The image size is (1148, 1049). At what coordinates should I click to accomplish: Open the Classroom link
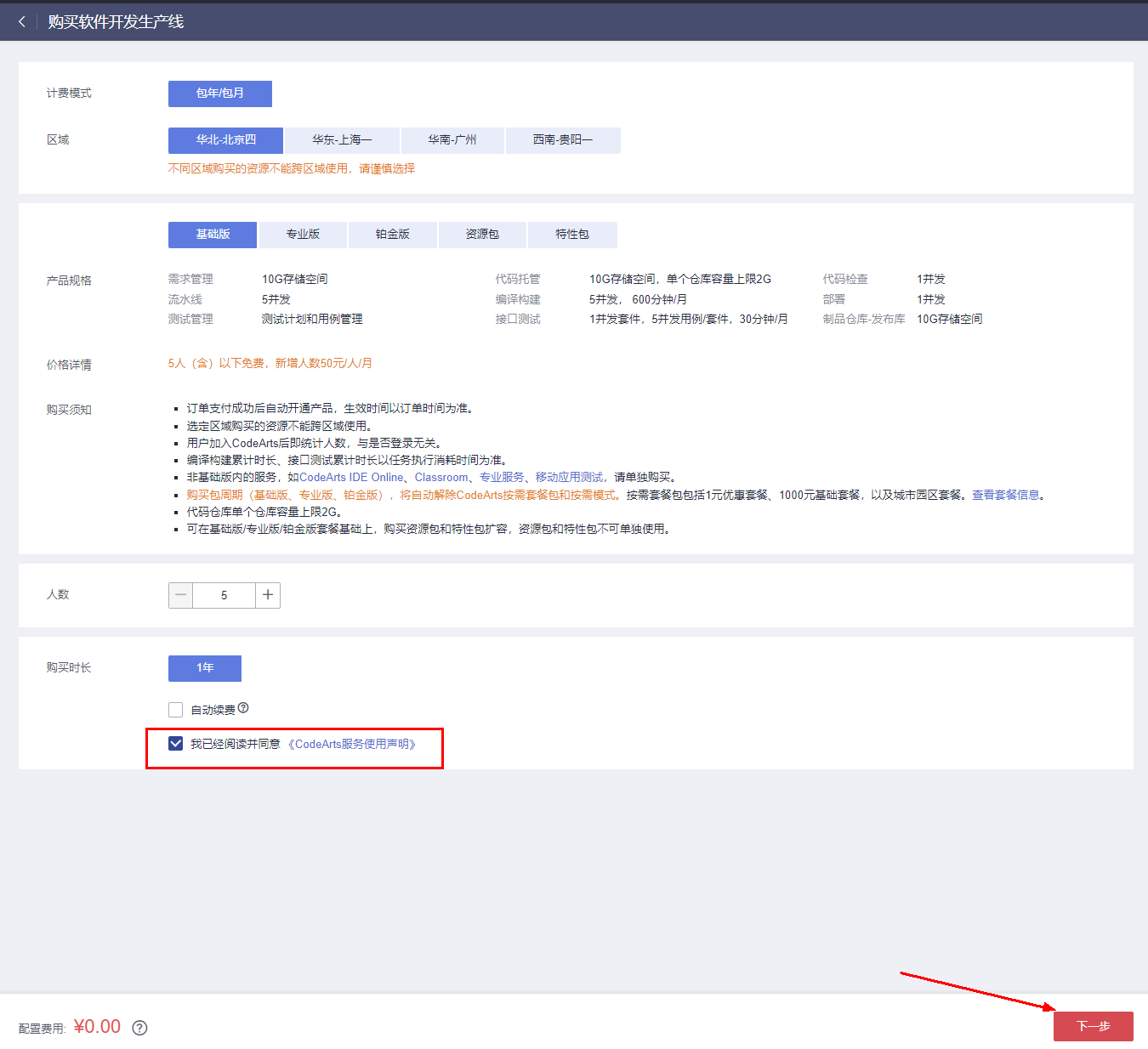coord(441,478)
